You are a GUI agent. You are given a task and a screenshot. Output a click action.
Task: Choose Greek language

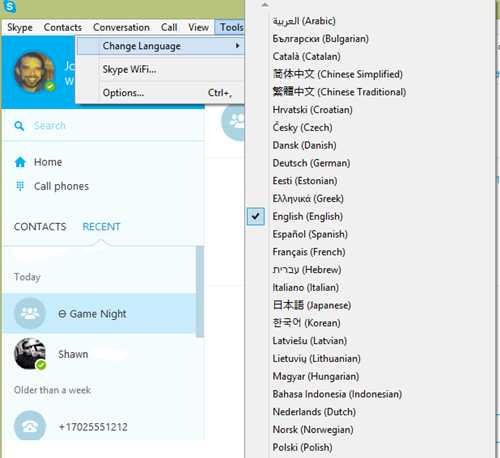tap(308, 199)
